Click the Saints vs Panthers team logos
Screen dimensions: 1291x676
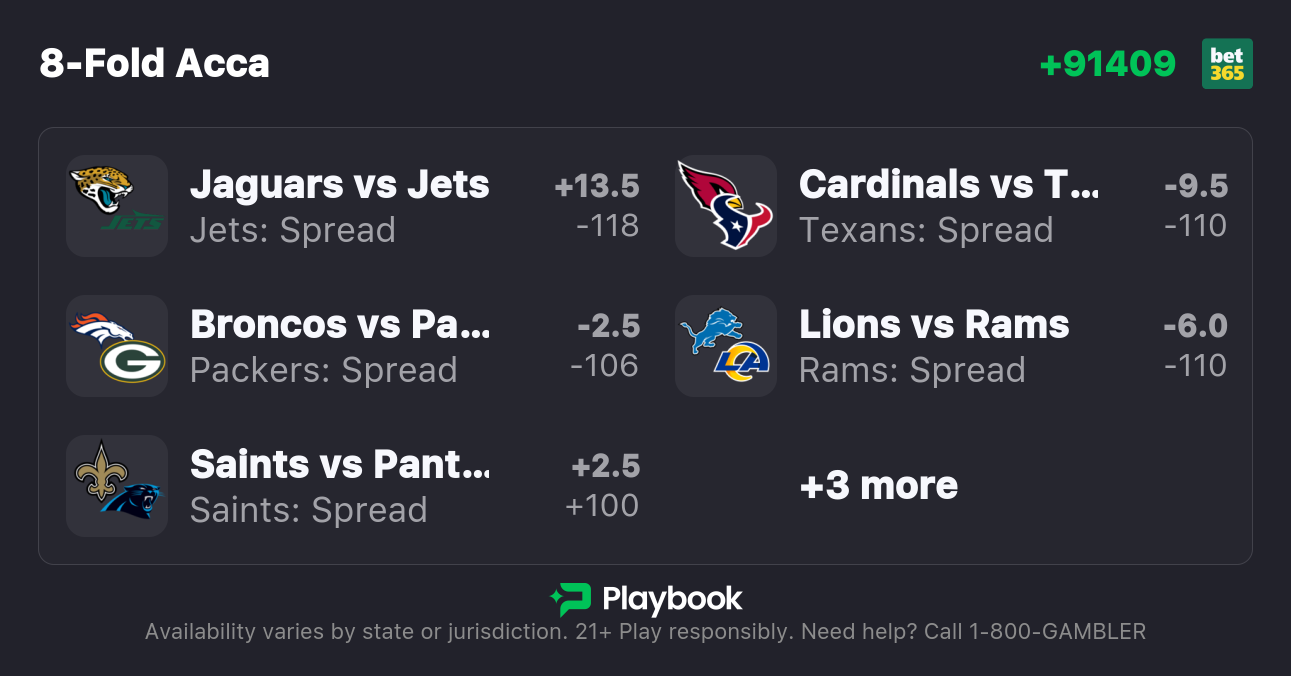point(117,486)
